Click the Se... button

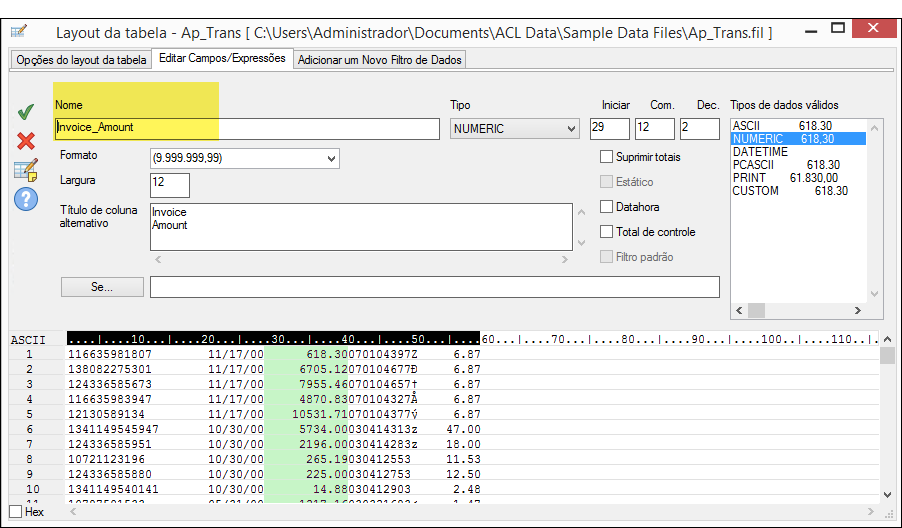(102, 287)
